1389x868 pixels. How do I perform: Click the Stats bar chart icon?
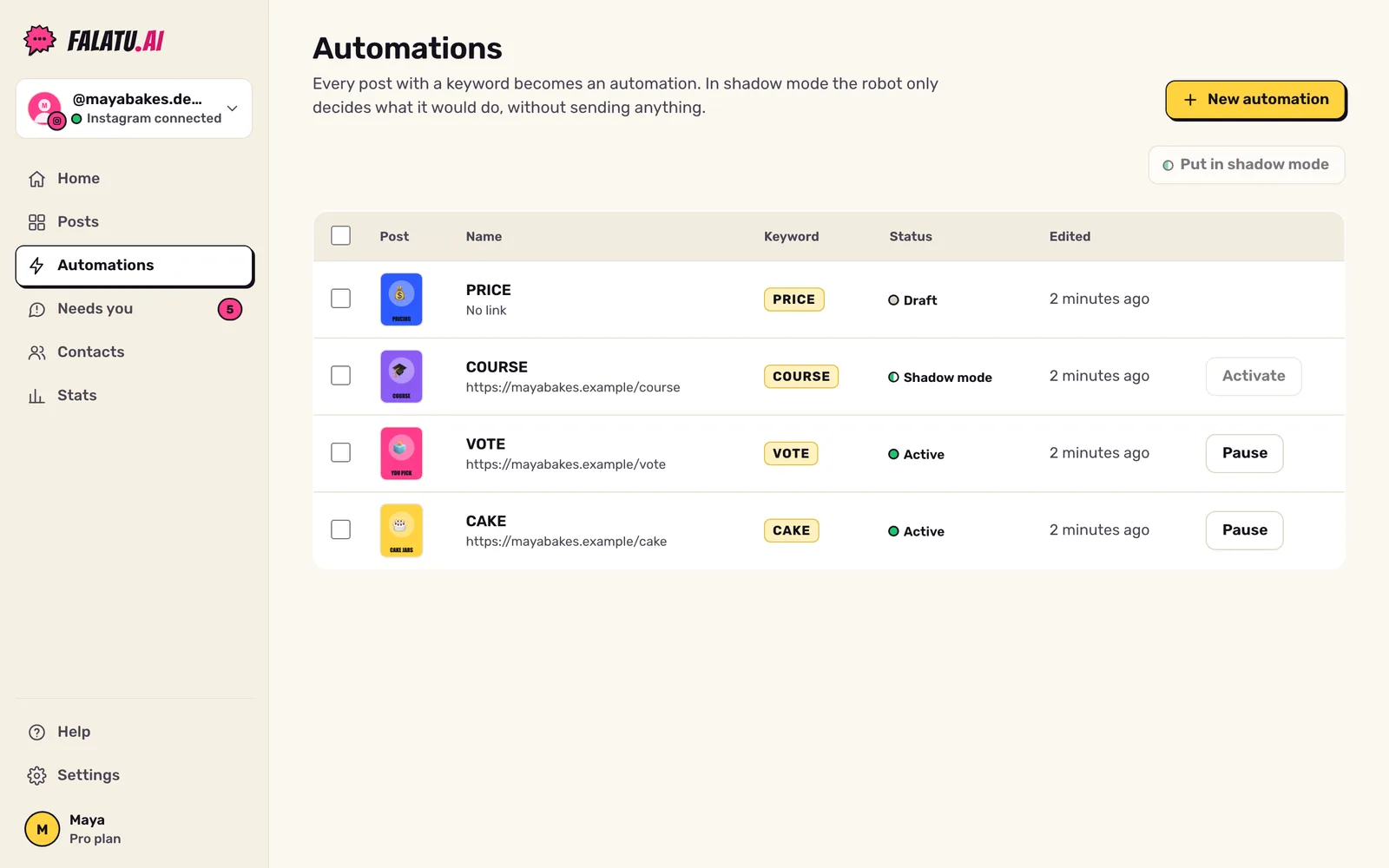[36, 396]
